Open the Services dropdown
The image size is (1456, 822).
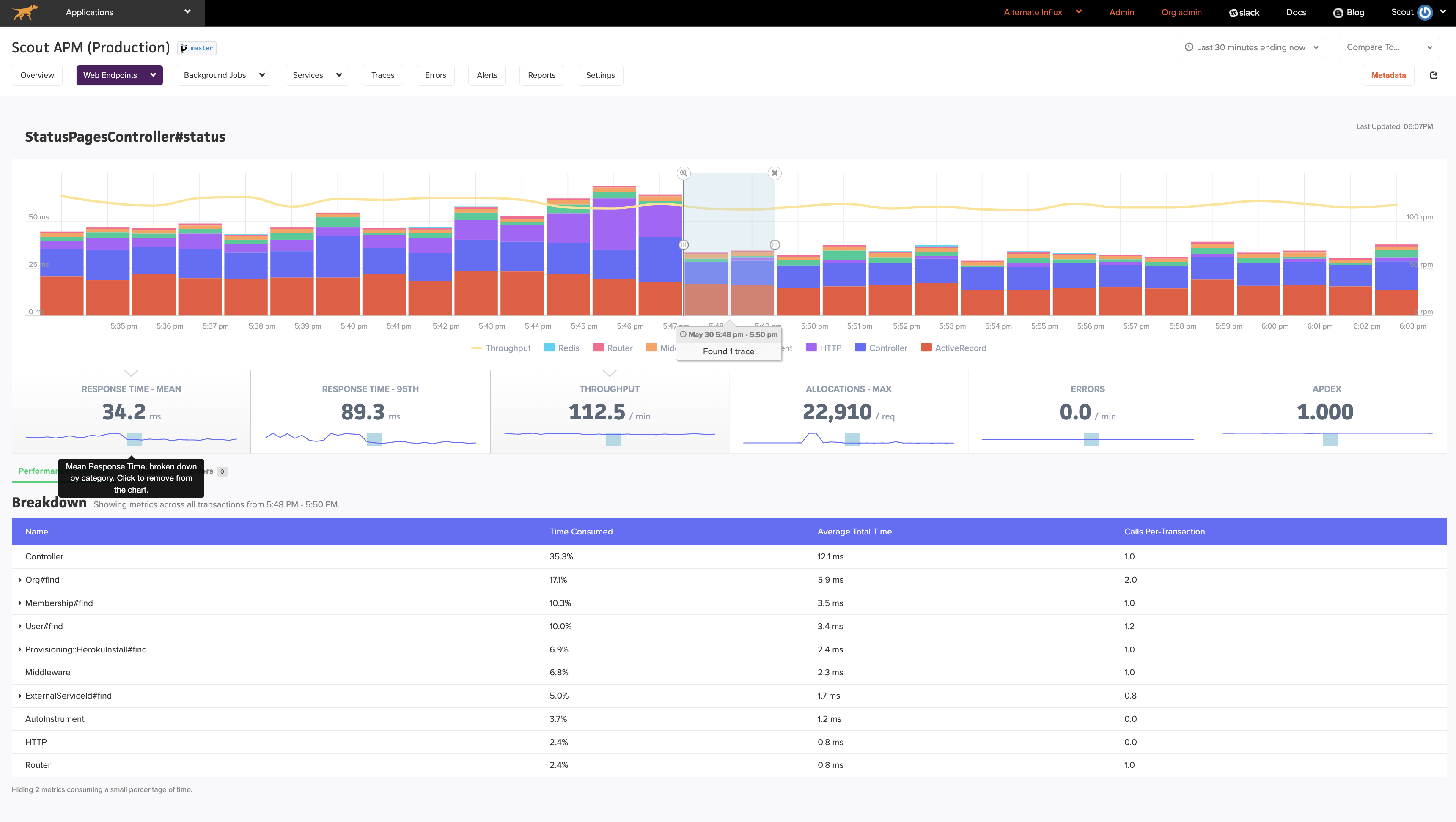(317, 75)
